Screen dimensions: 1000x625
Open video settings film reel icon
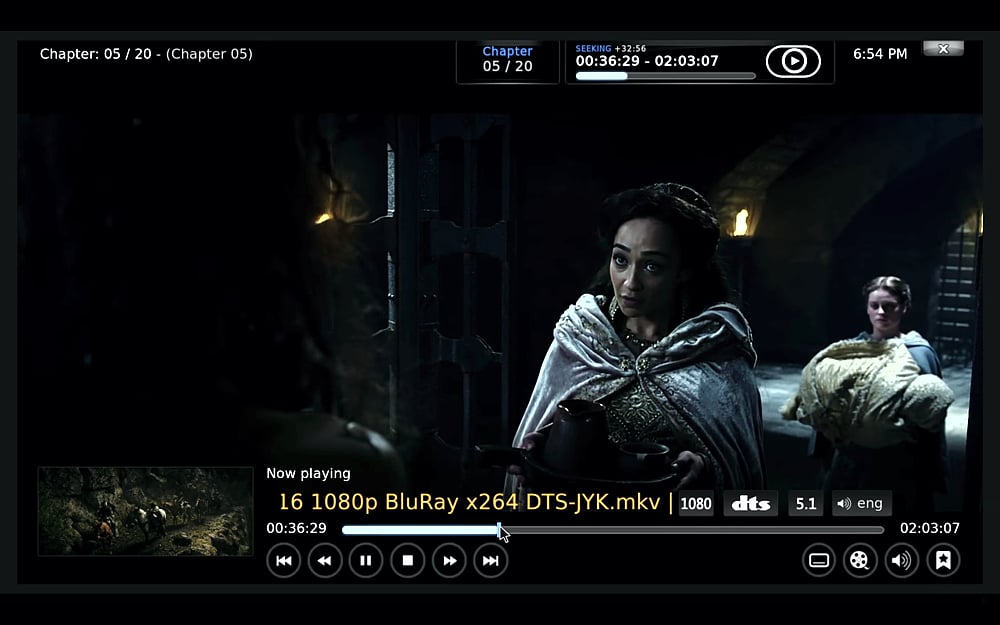click(860, 561)
